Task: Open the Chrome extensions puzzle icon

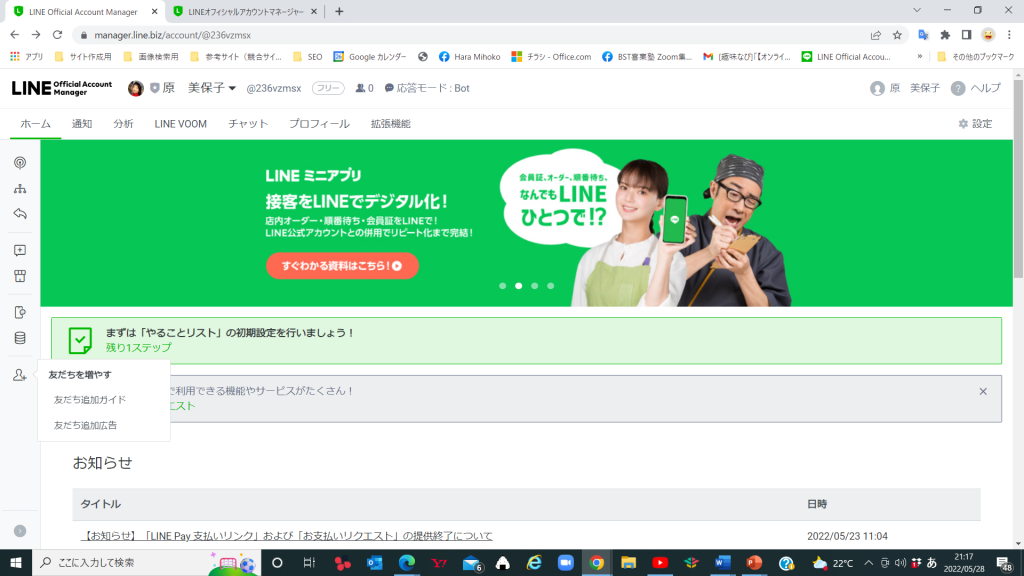Action: tap(945, 35)
